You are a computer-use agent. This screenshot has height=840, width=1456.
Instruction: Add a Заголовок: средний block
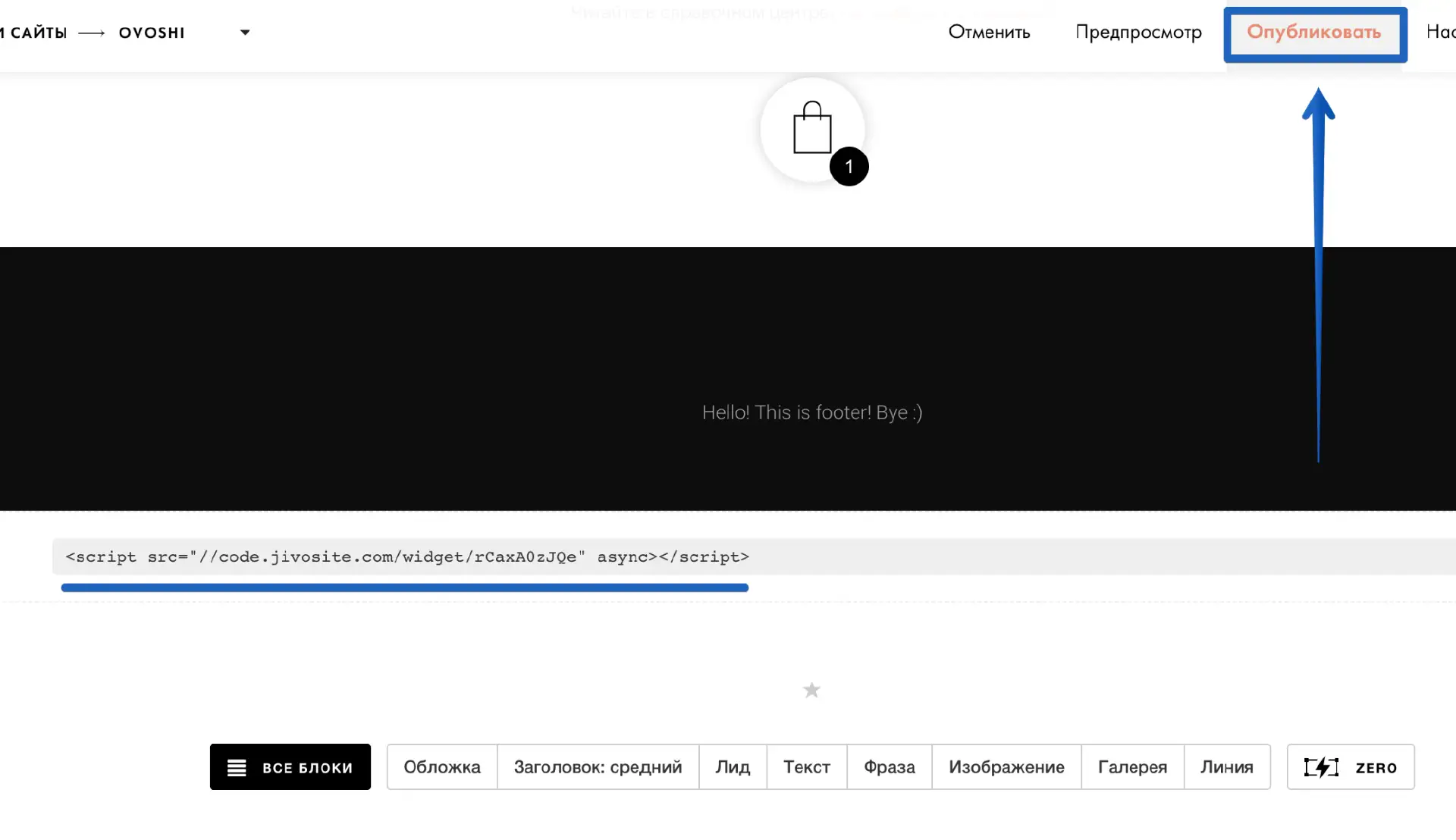(x=598, y=767)
